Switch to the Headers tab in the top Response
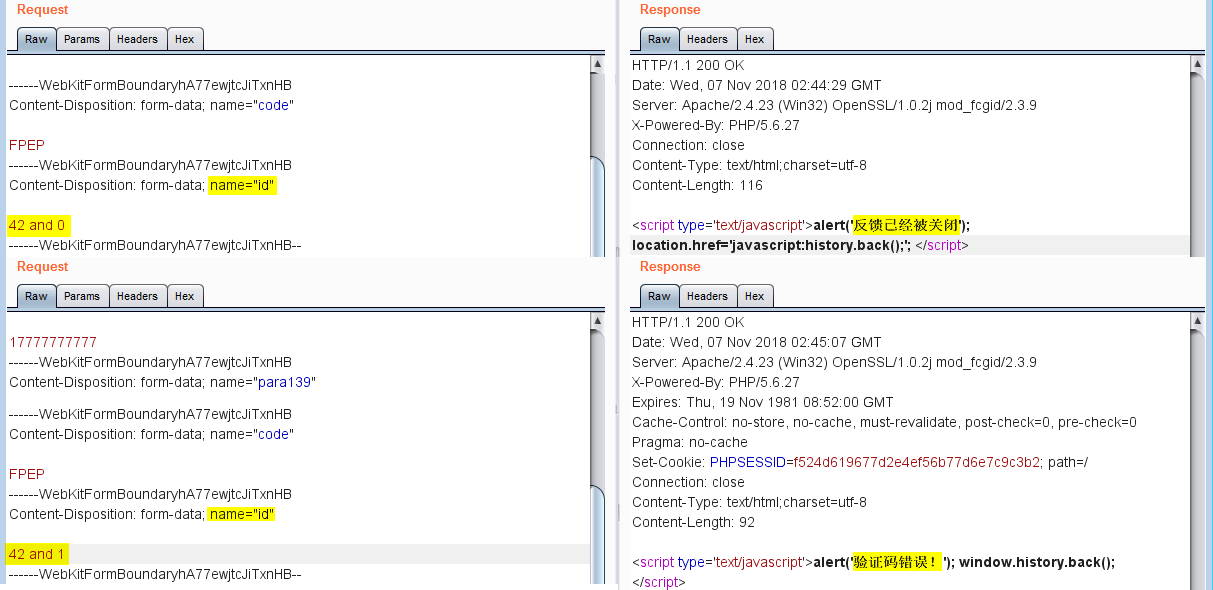This screenshot has height=590, width=1213. tap(707, 39)
